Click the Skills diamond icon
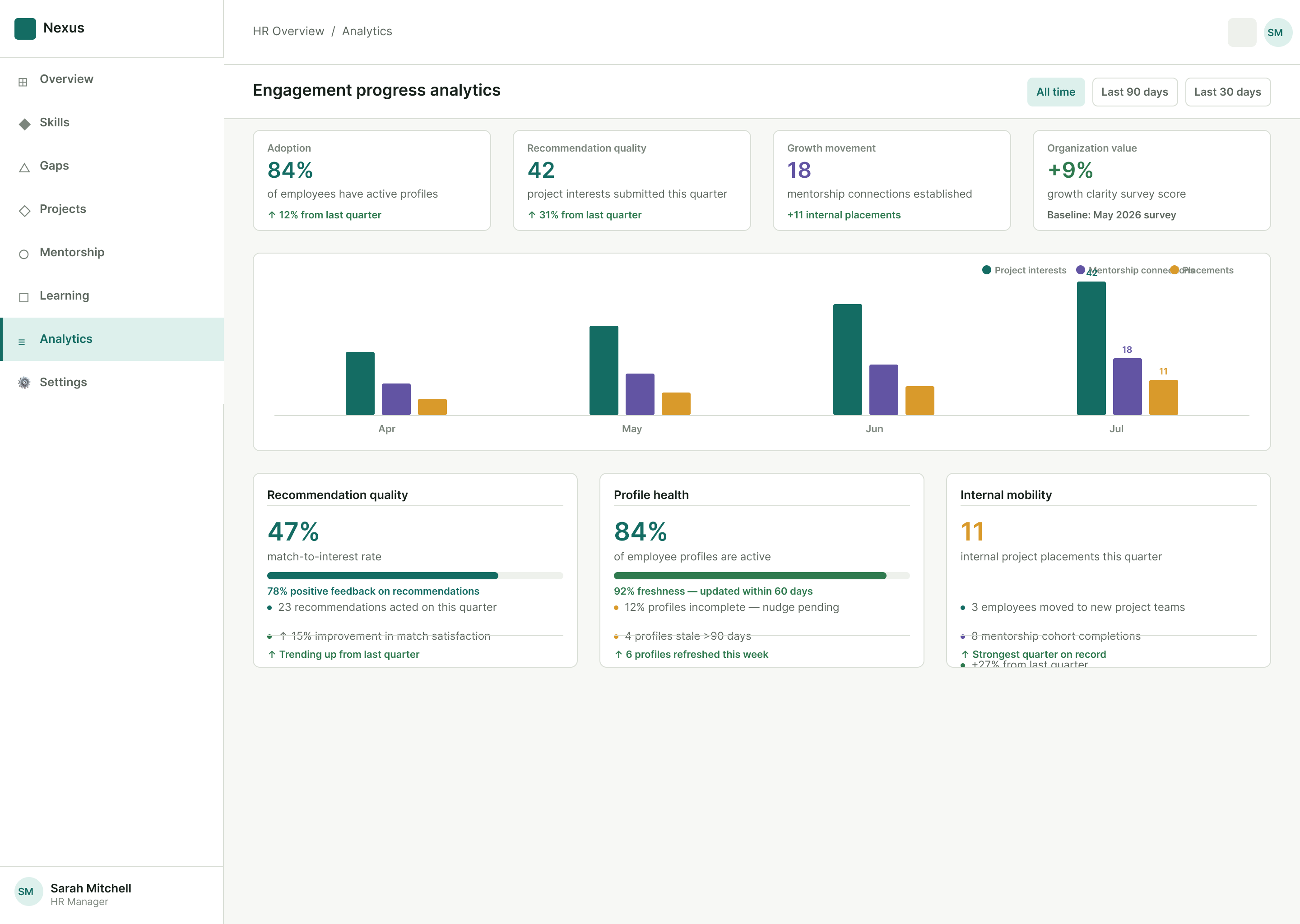 [24, 124]
